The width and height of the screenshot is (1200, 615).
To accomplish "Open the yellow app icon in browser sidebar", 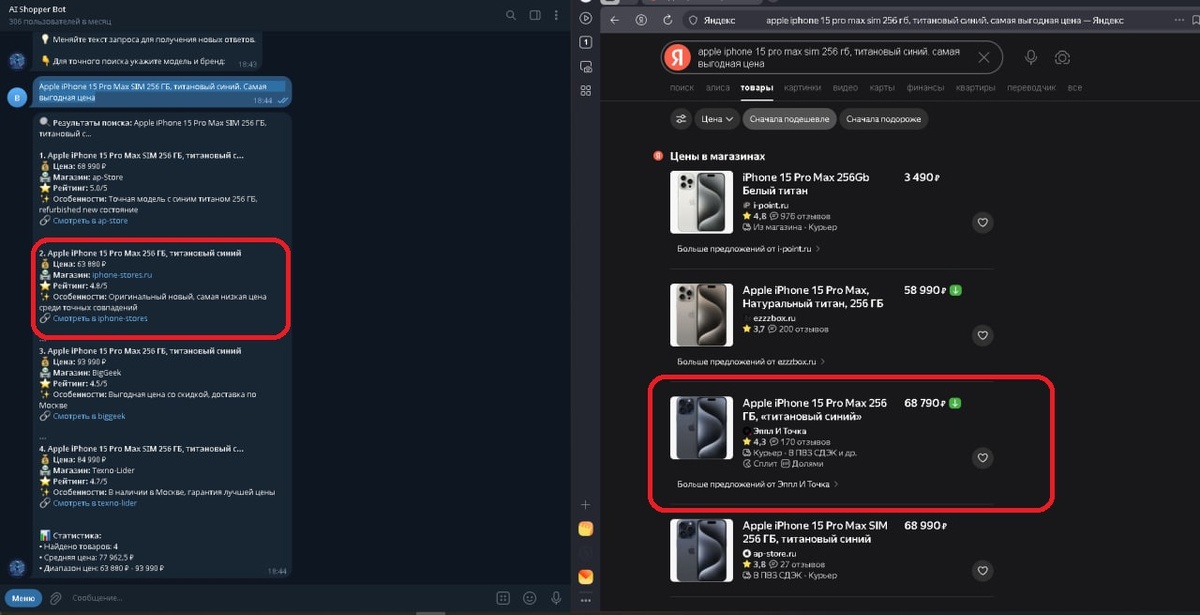I will [x=586, y=529].
